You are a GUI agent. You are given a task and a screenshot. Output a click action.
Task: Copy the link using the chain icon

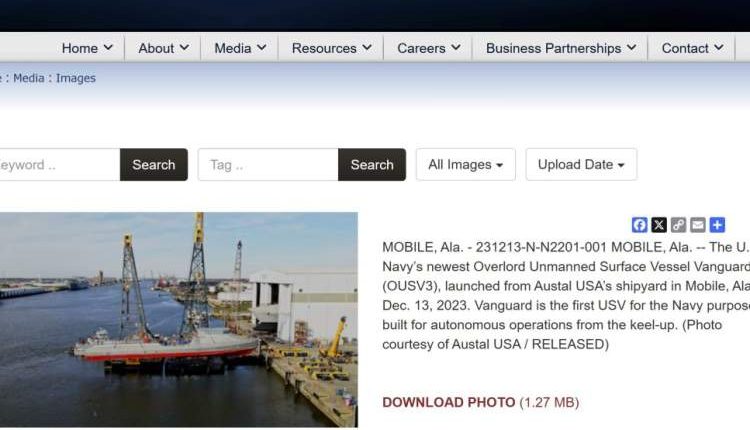click(x=678, y=225)
